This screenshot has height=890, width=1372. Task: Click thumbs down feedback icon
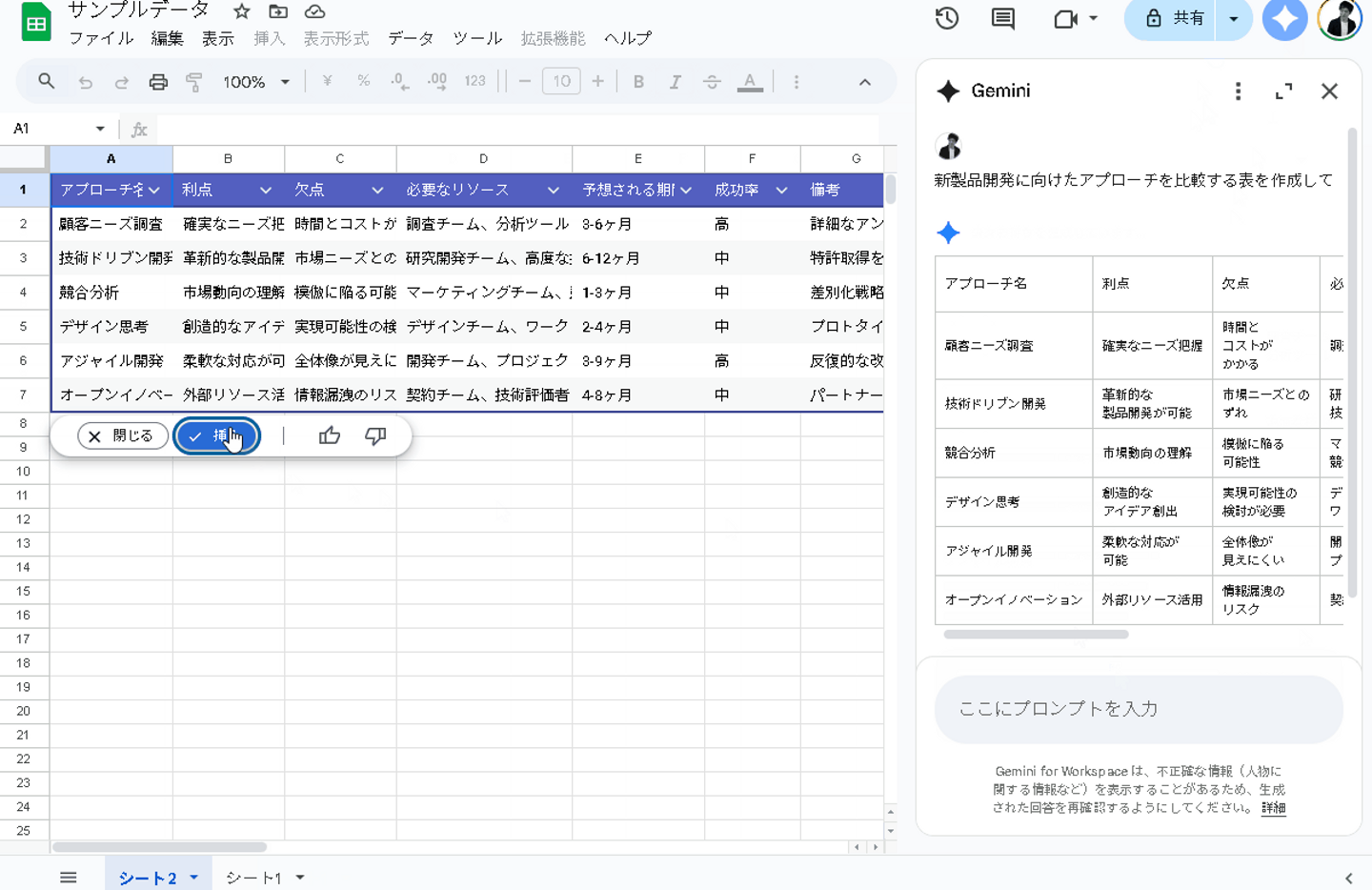(375, 435)
